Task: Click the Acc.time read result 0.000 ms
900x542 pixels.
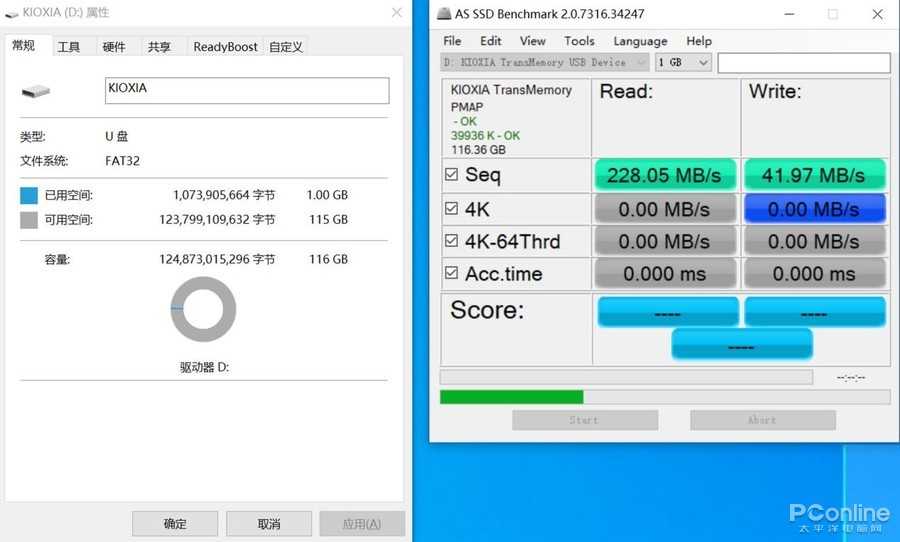Action: click(x=665, y=274)
